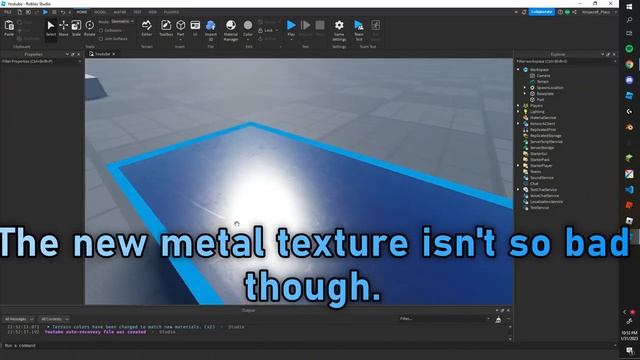Viewport: 640px width, 360px height.
Task: Activate the Move tool
Action: point(63,29)
